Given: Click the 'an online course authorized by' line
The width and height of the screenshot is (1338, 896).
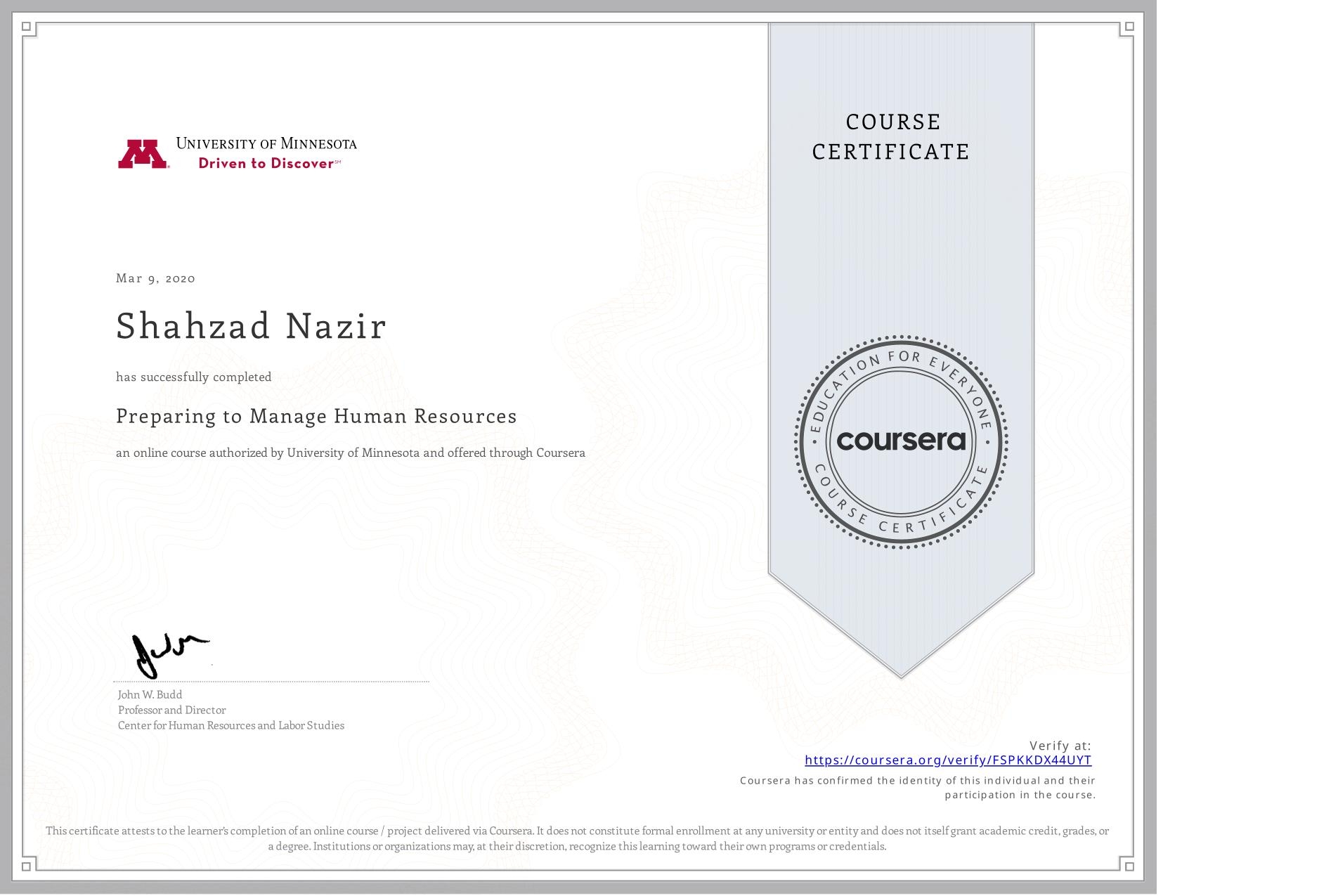Looking at the screenshot, I should pyautogui.click(x=351, y=453).
